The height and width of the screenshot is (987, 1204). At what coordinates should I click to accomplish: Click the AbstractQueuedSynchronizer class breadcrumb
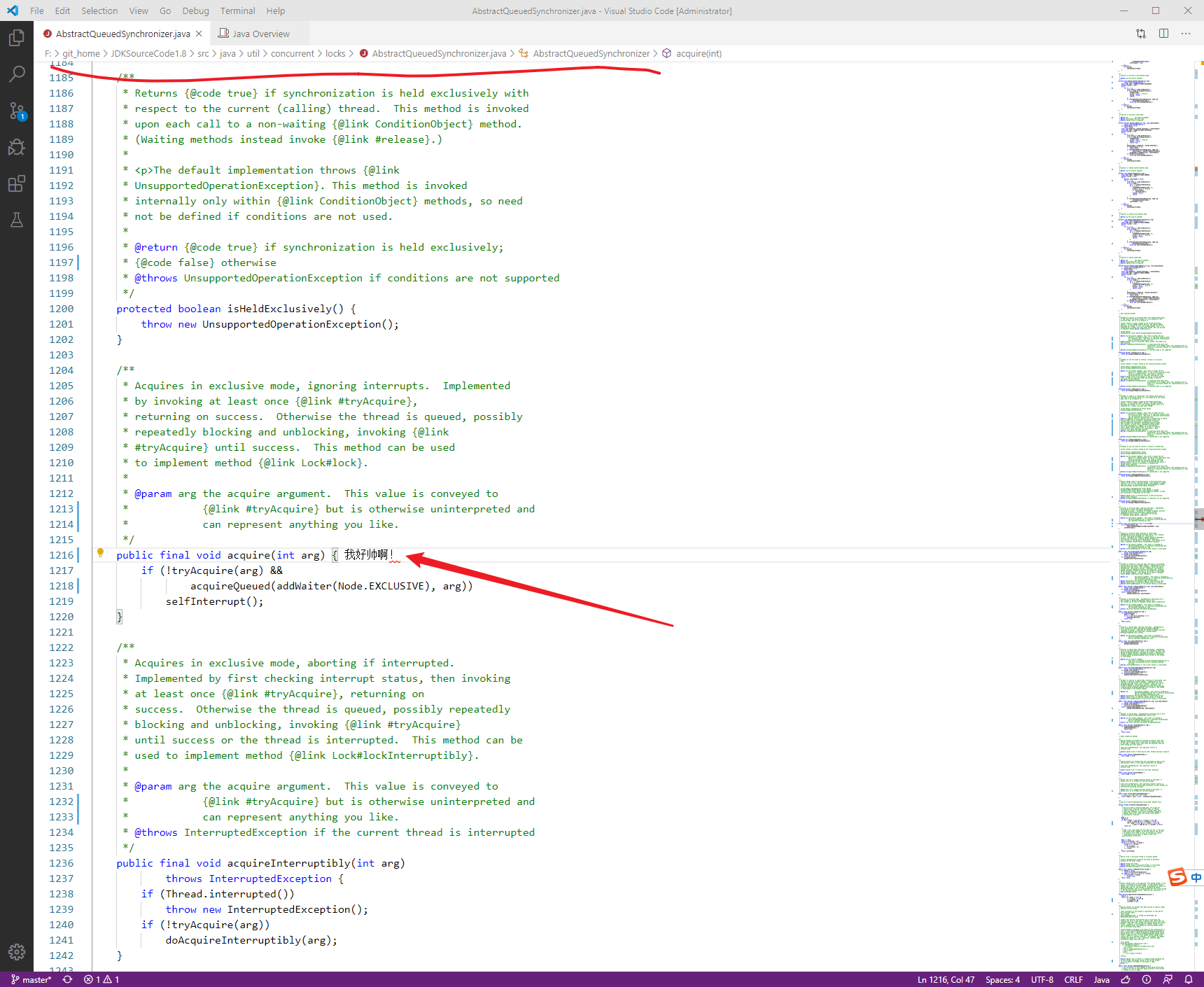591,53
